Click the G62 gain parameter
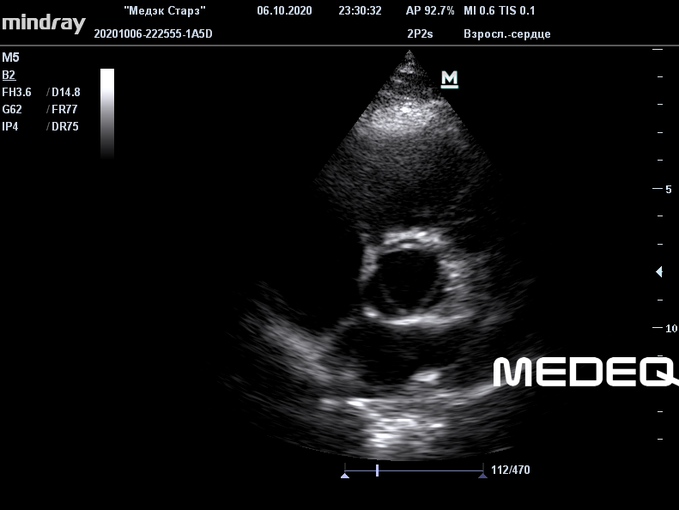The image size is (679, 510). click(x=12, y=109)
